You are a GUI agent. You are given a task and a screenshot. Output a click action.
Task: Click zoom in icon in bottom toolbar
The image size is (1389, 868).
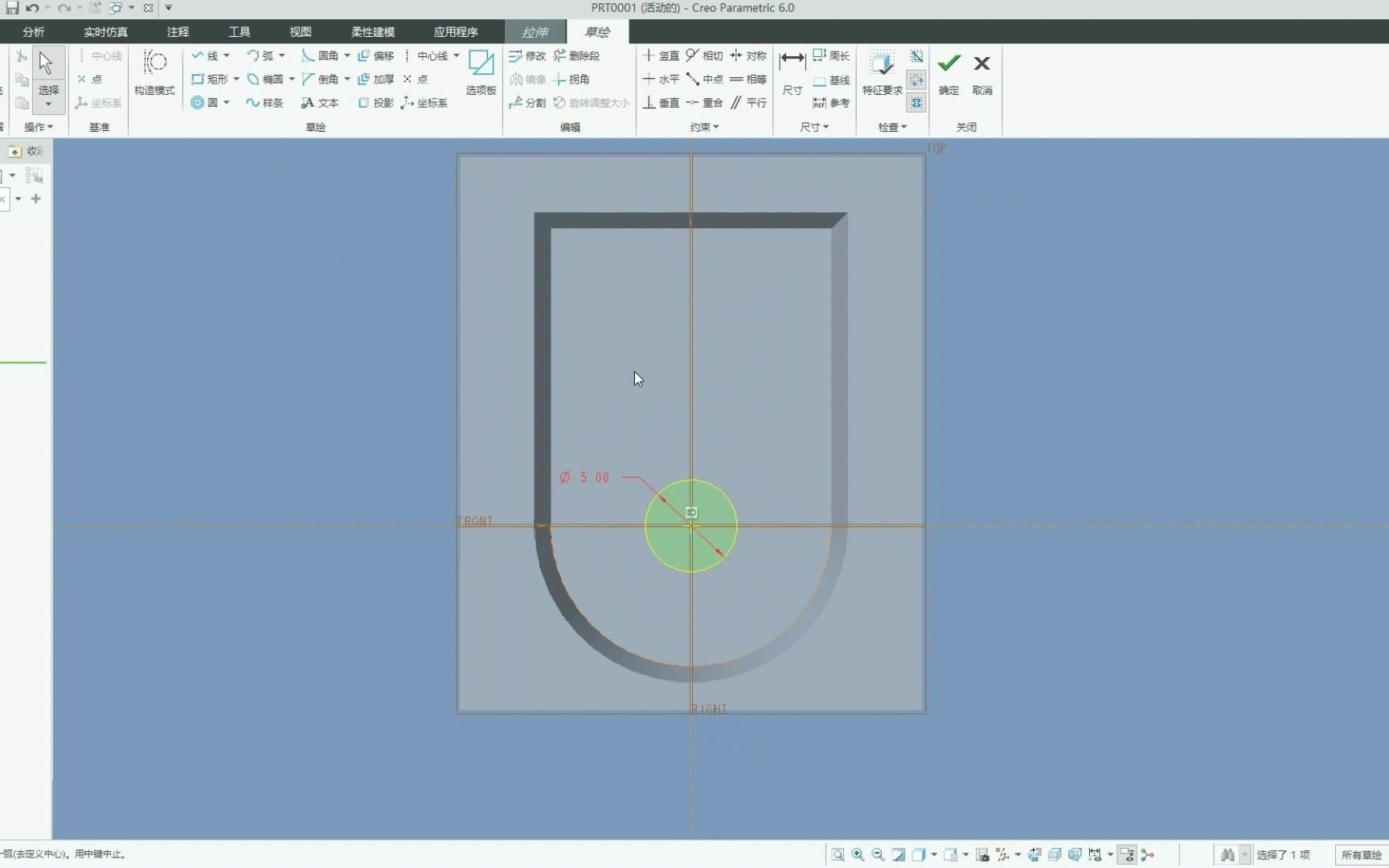[858, 855]
